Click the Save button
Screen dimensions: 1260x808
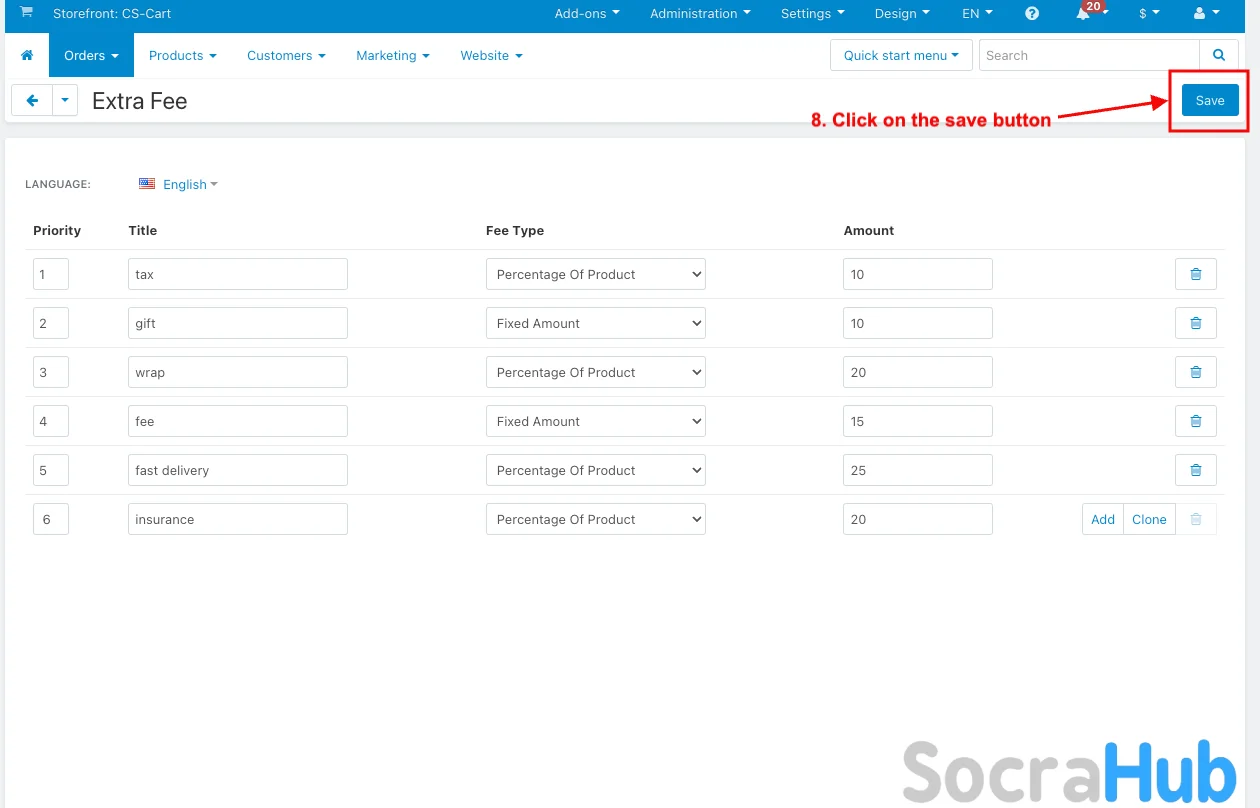click(x=1209, y=101)
